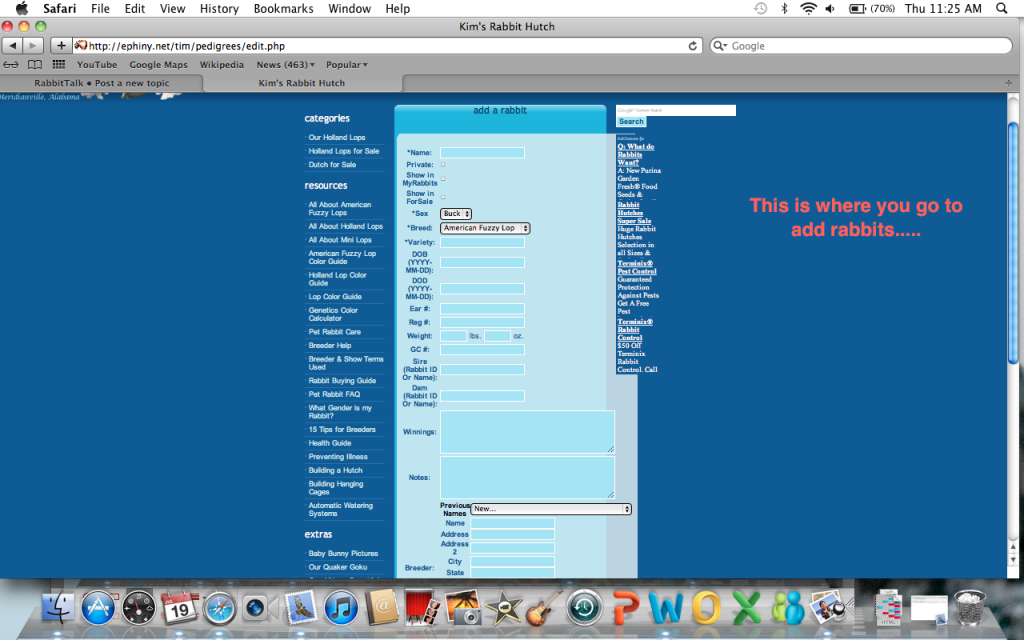Open the Breed dropdown American Fuzzy Lop
This screenshot has width=1024, height=640.
point(485,228)
